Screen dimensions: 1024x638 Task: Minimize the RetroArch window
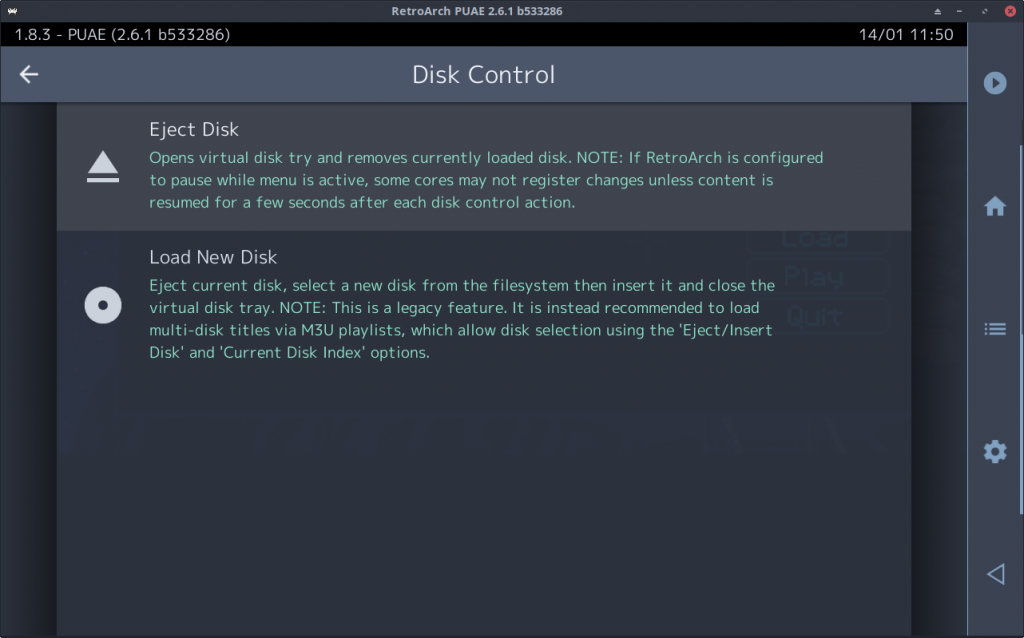click(959, 11)
